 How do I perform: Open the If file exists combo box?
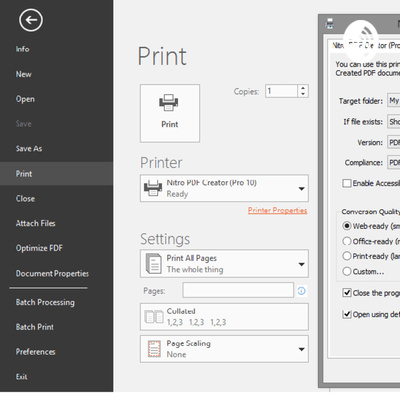[x=393, y=122]
